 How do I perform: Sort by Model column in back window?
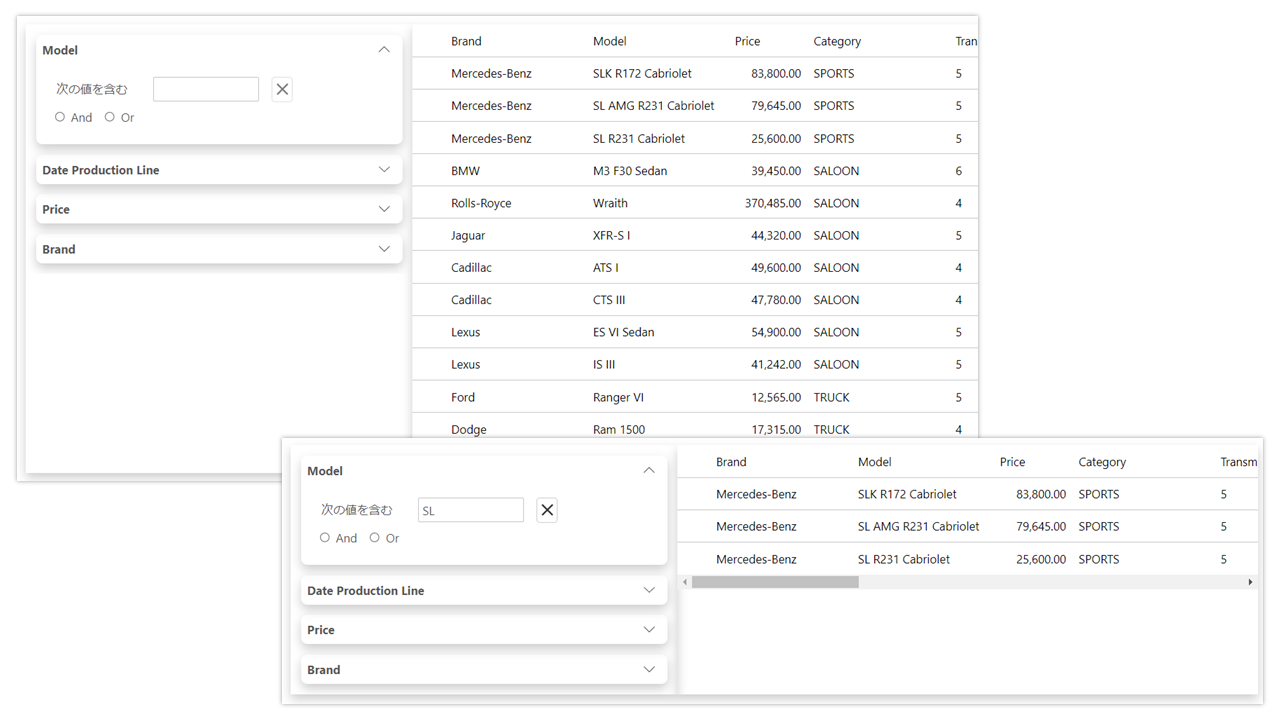coord(610,41)
